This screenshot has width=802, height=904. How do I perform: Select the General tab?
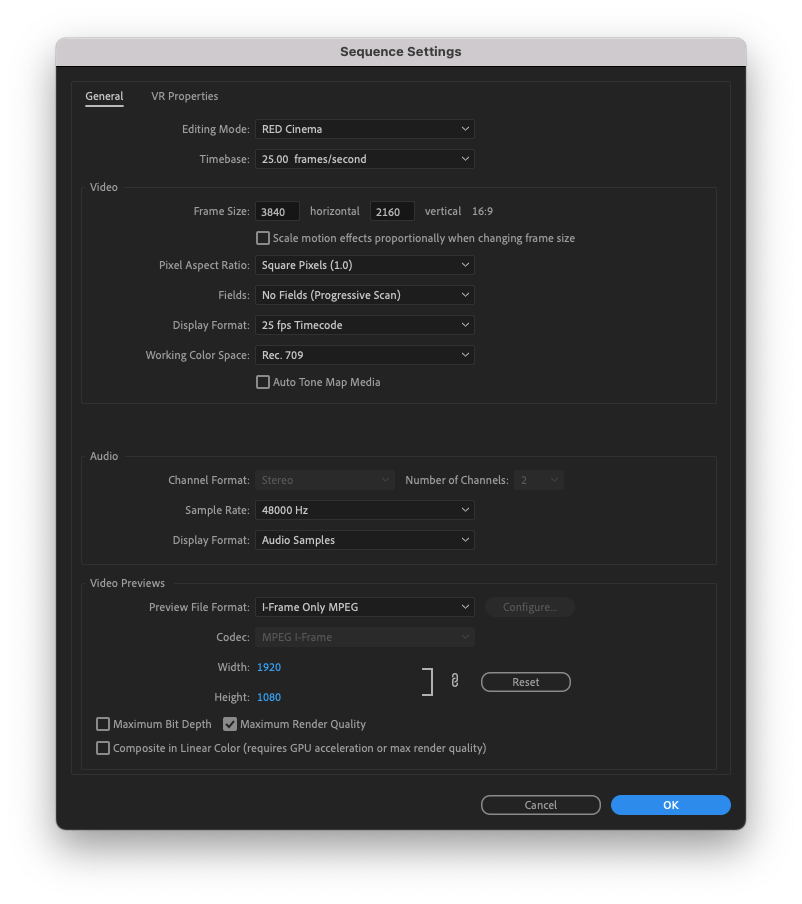104,96
